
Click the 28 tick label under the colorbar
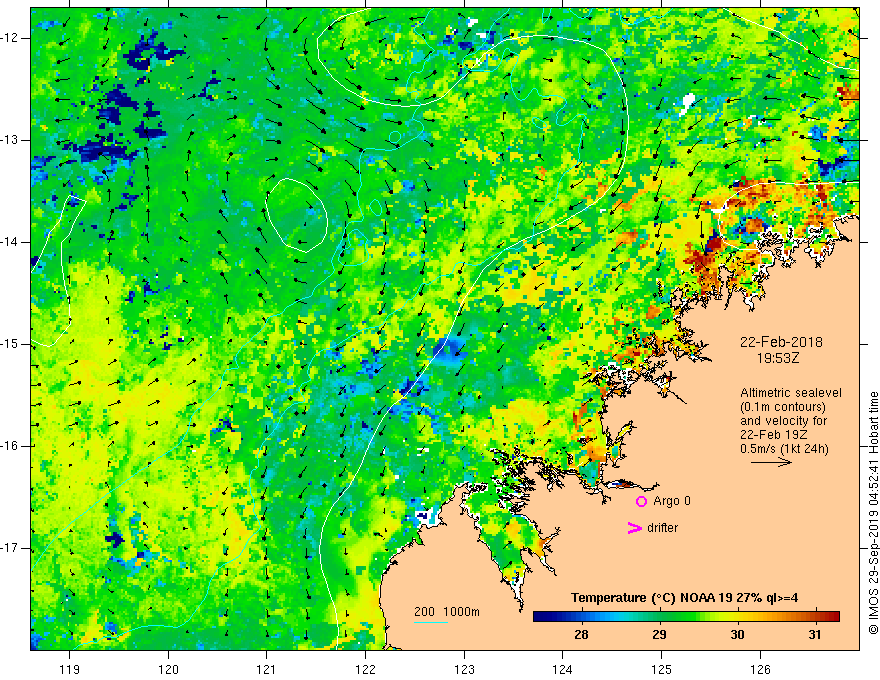click(x=581, y=635)
